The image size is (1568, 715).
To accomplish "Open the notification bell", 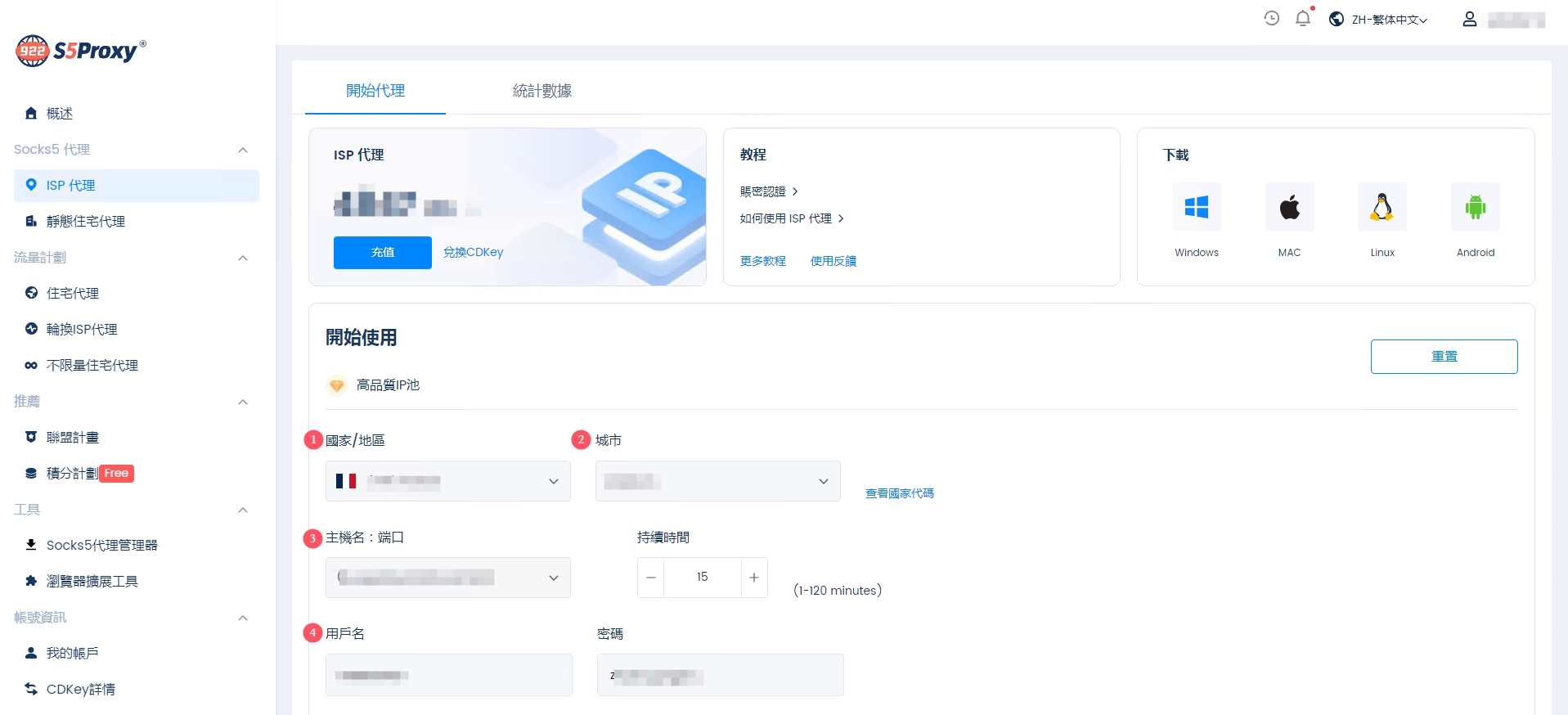I will coord(1303,19).
